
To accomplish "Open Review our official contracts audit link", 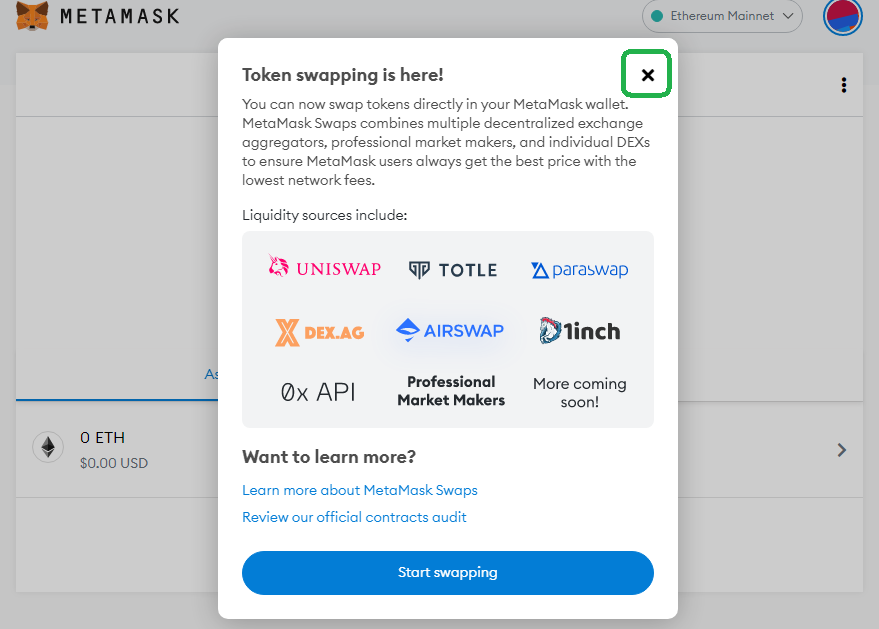I will tap(354, 517).
